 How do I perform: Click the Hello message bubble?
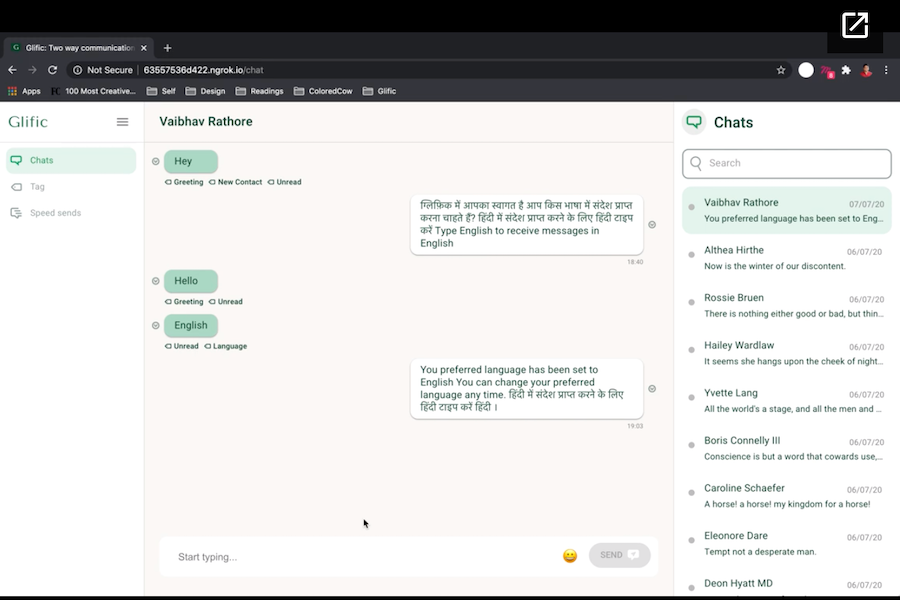pos(191,281)
